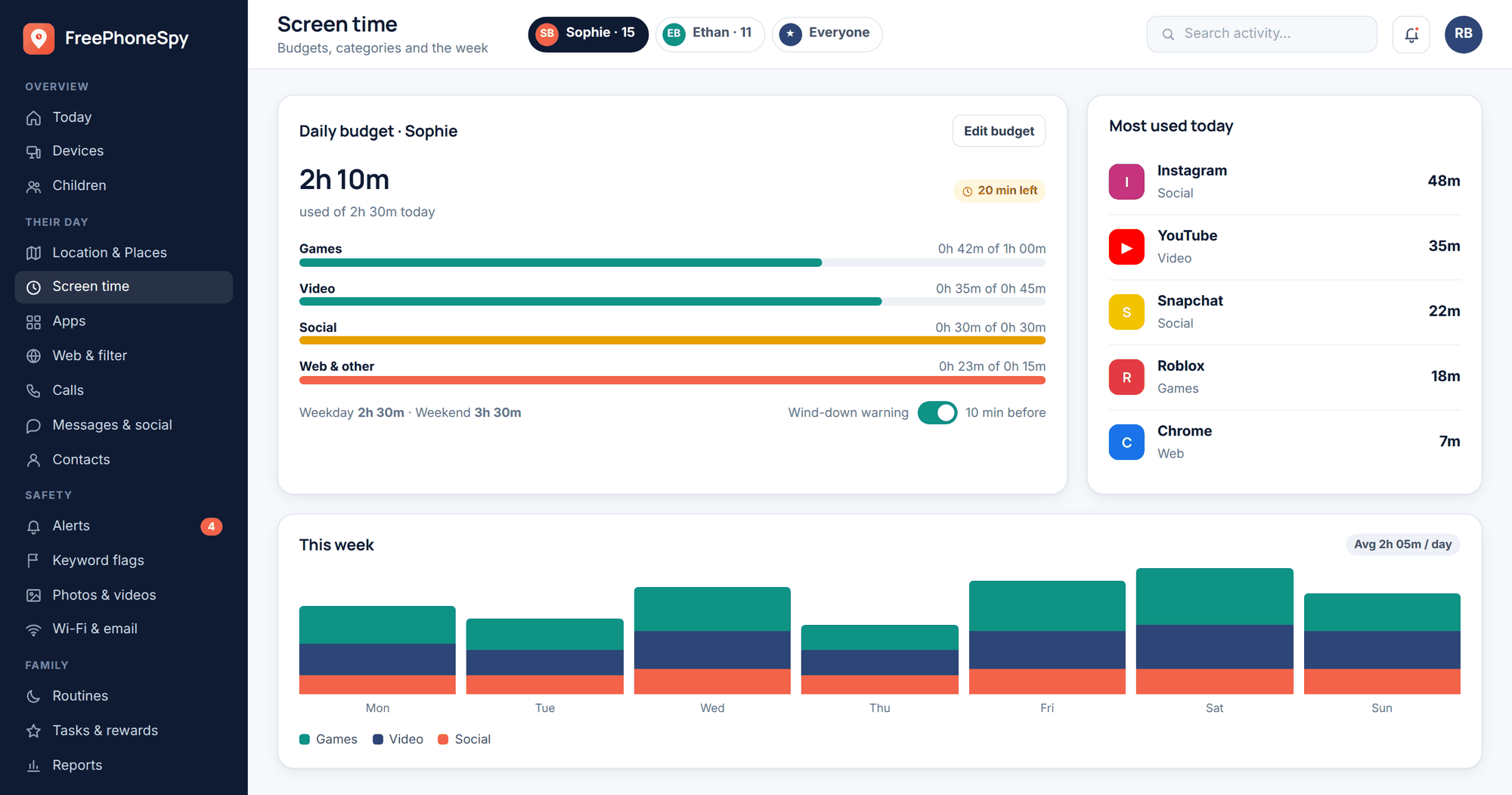1512x795 pixels.
Task: Go to Devices in sidebar
Action: [123, 151]
